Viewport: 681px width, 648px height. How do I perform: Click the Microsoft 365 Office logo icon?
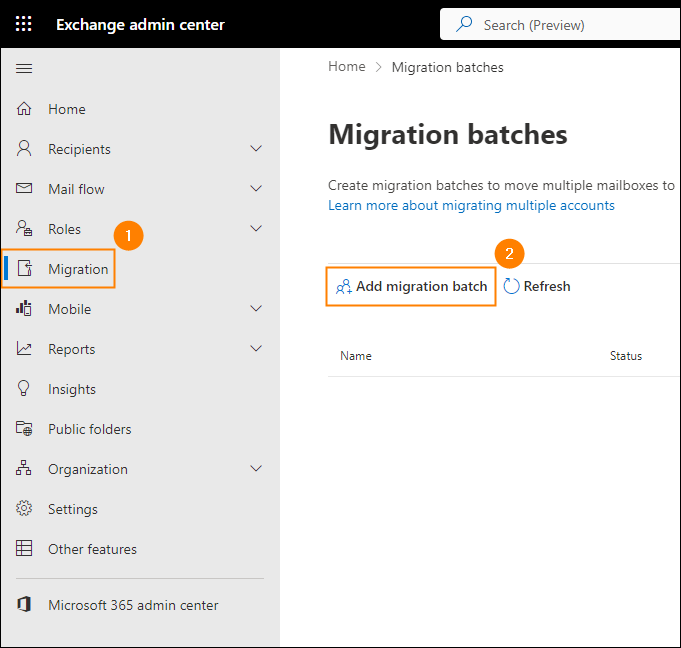(24, 604)
